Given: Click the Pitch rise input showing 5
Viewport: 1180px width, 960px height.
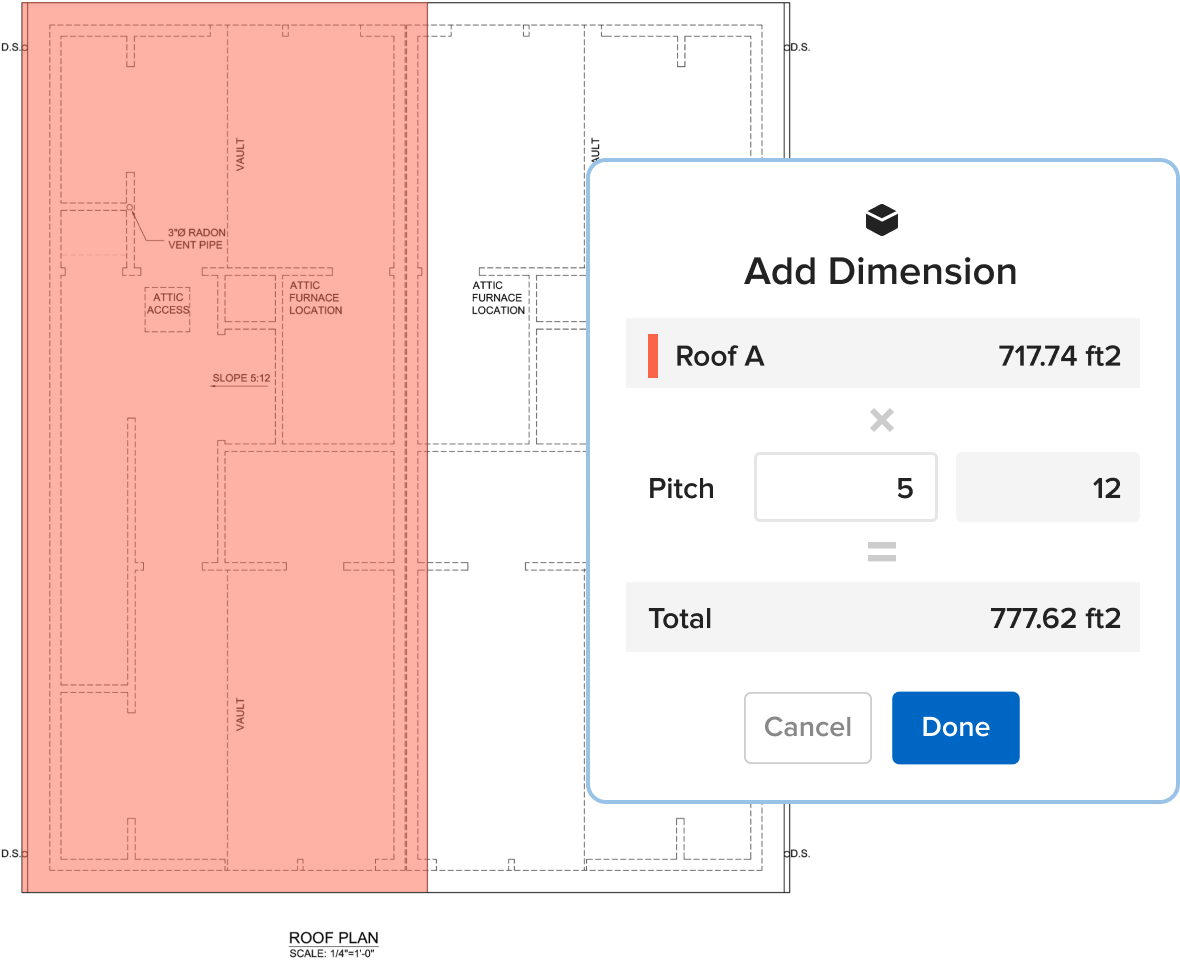Looking at the screenshot, I should point(845,487).
